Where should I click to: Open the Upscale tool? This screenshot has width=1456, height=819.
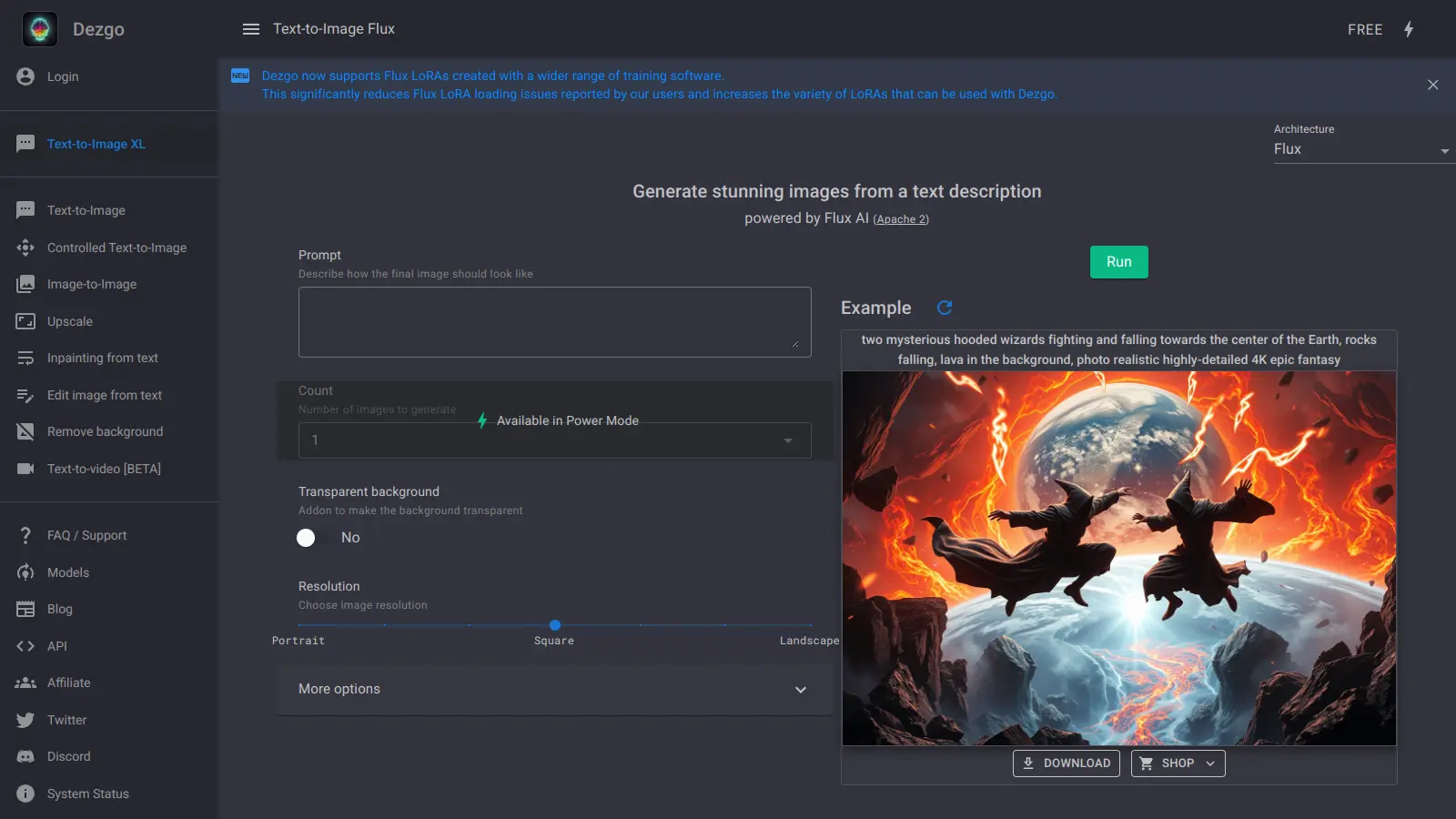point(68,321)
